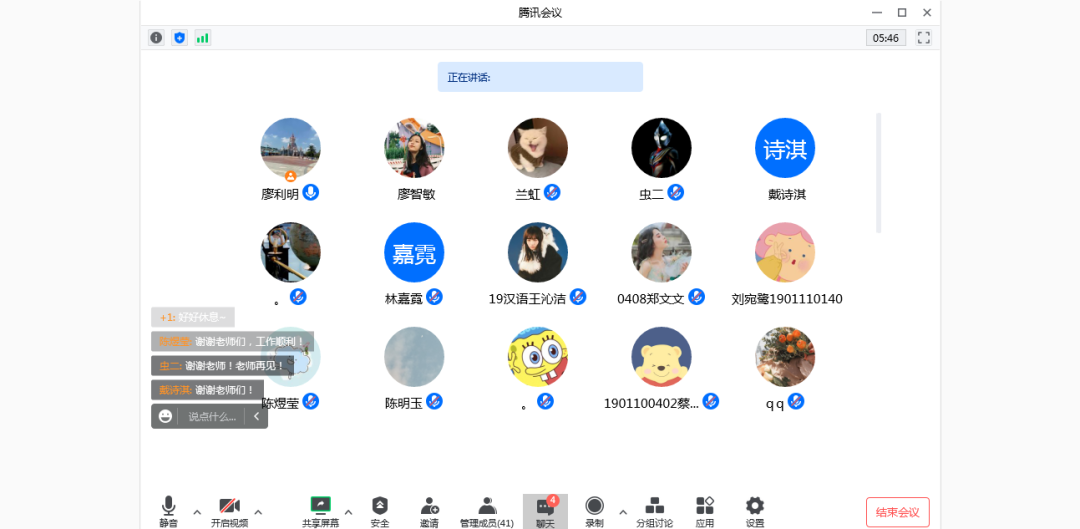This screenshot has height=529, width=1080.
Task: Click the green network signal status icon
Action: [x=203, y=38]
